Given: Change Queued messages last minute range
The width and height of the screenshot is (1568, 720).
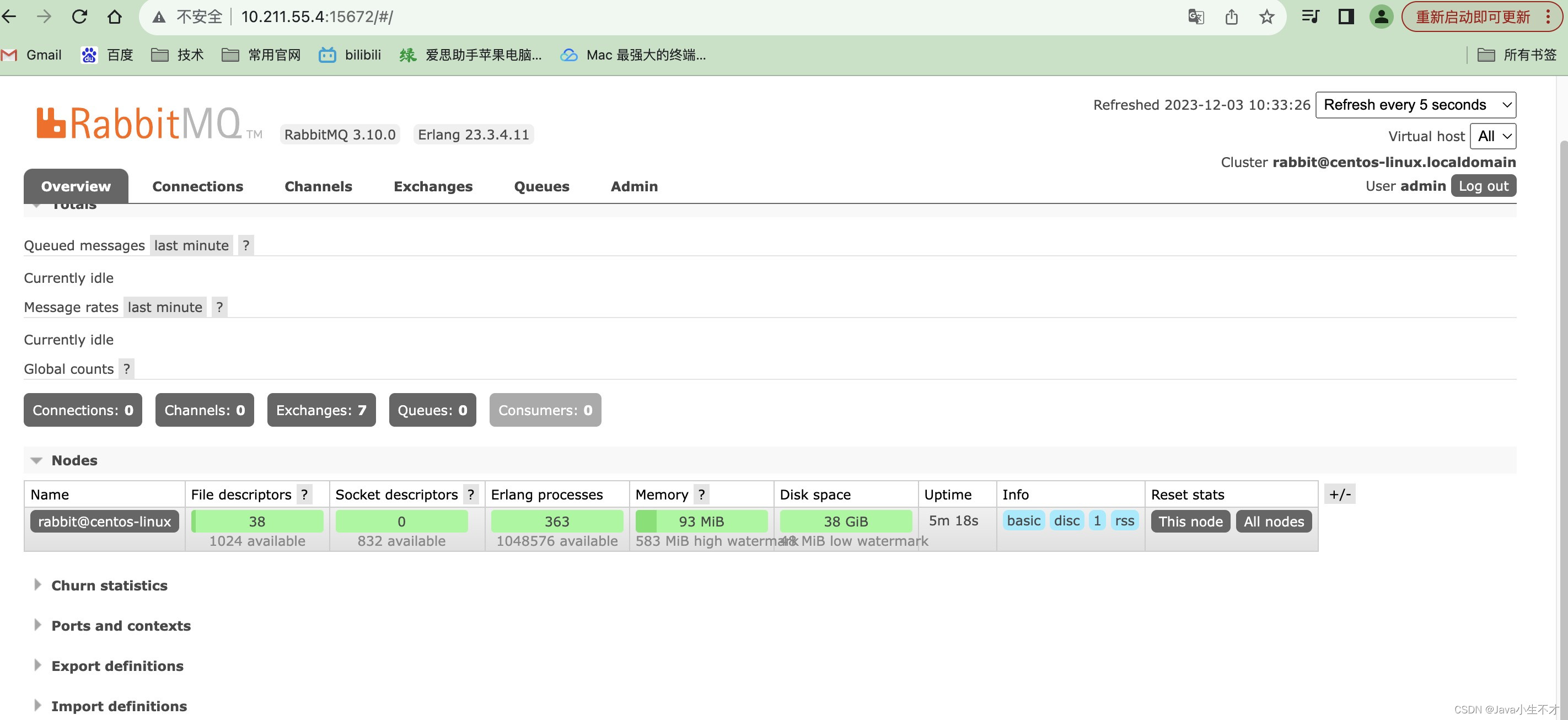Looking at the screenshot, I should coord(192,245).
